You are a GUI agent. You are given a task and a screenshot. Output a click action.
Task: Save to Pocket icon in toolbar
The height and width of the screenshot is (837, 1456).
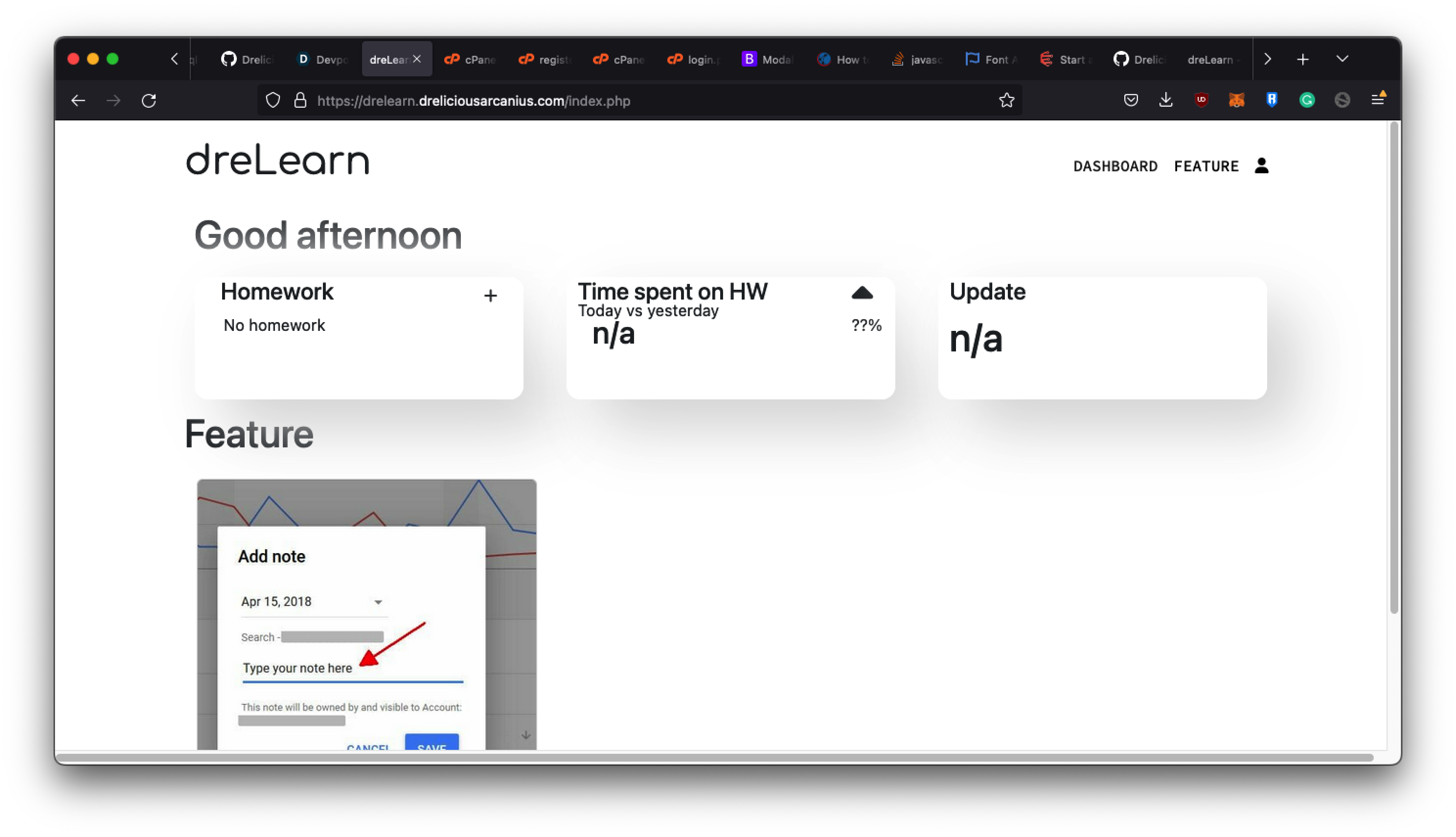1131,101
